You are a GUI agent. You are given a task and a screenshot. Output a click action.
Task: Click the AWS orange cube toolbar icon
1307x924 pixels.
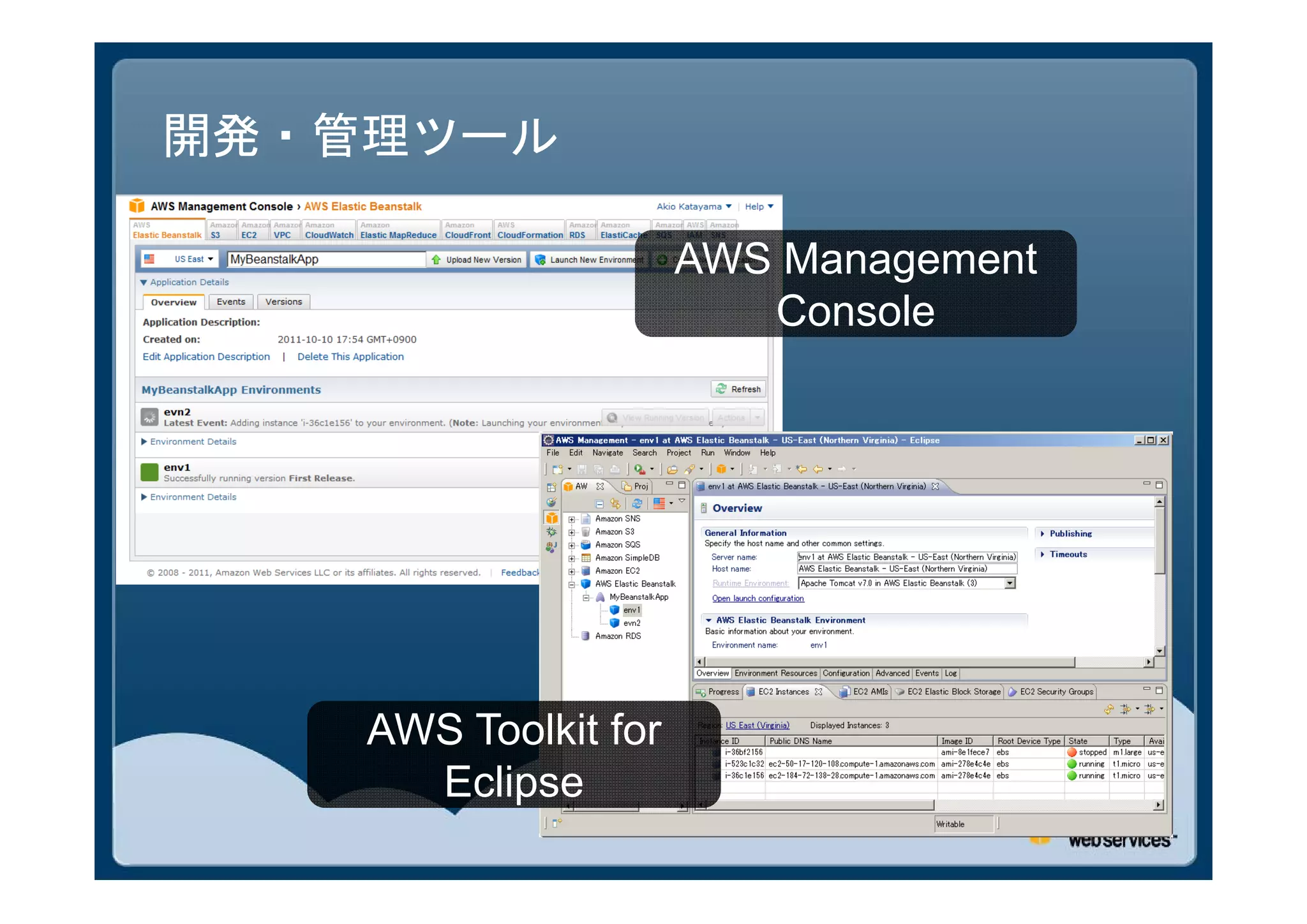[x=721, y=469]
